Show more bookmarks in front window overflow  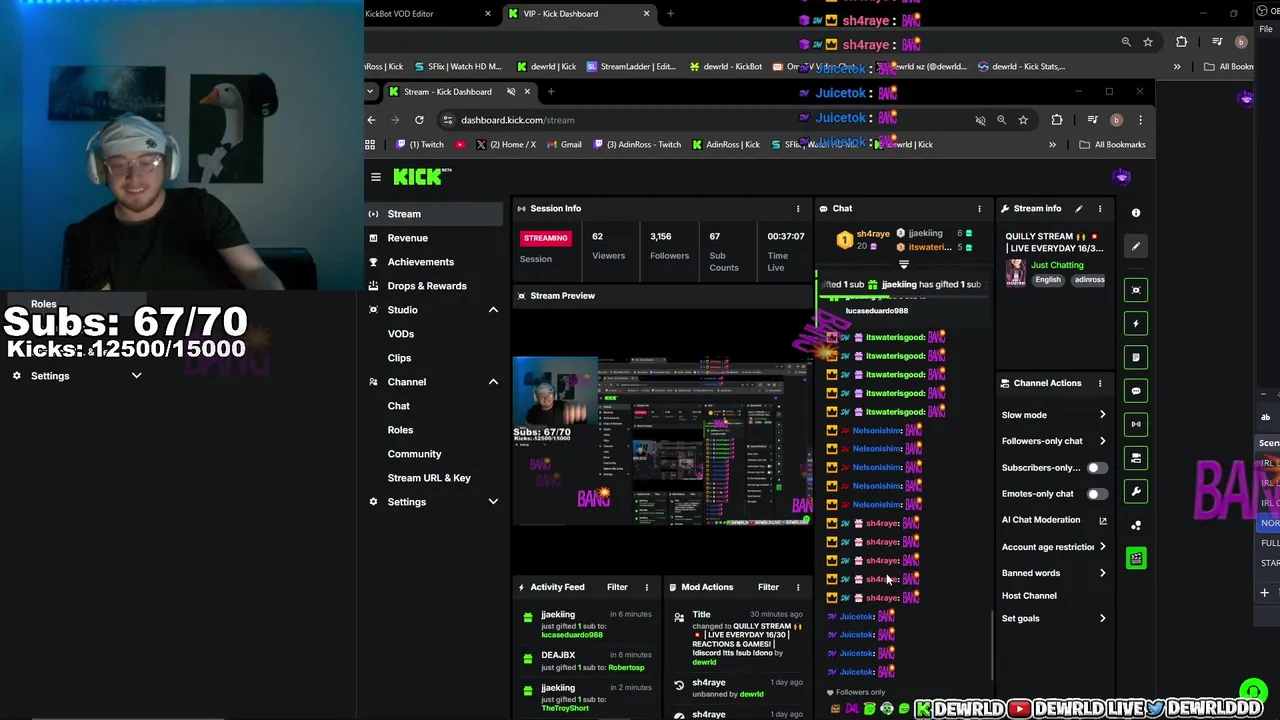[x=1052, y=144]
